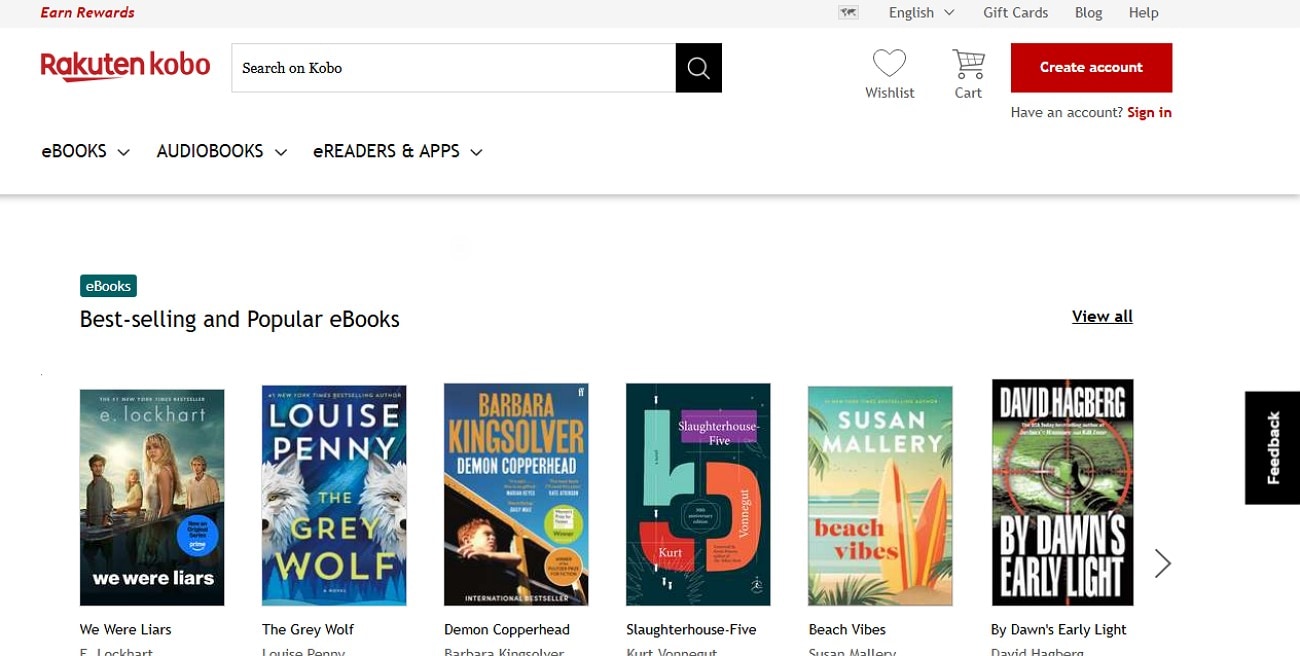Click the Earn Rewards link
Image resolution: width=1300 pixels, height=656 pixels.
click(x=87, y=13)
